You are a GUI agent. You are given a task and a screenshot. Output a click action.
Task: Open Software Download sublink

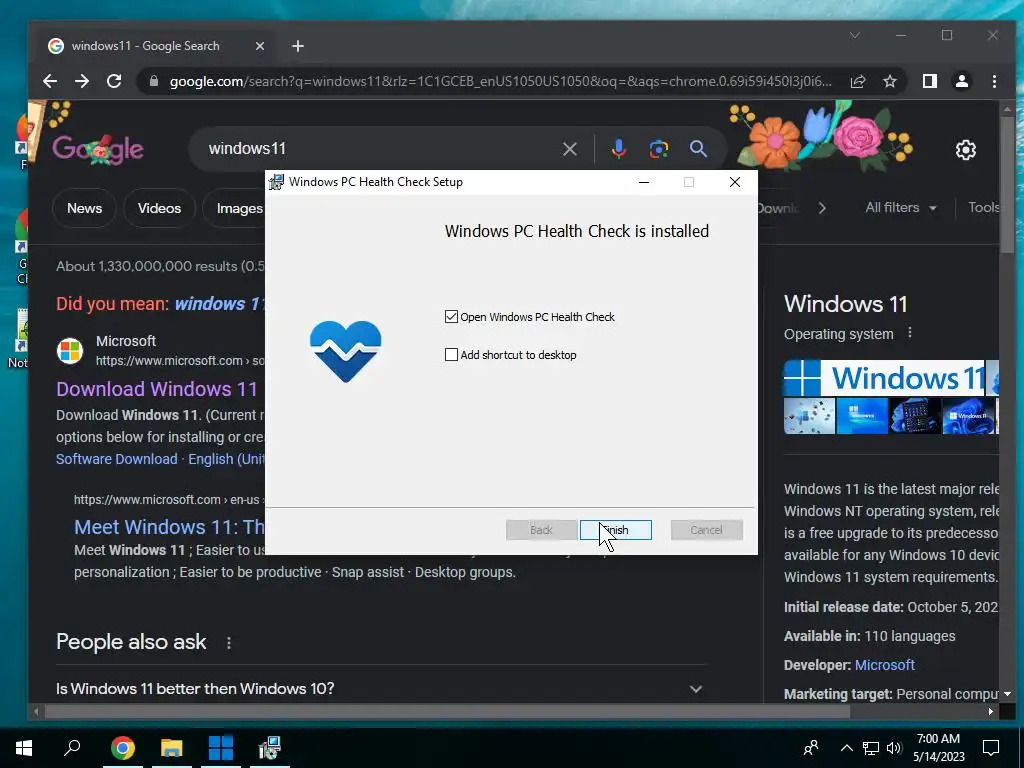click(x=116, y=459)
